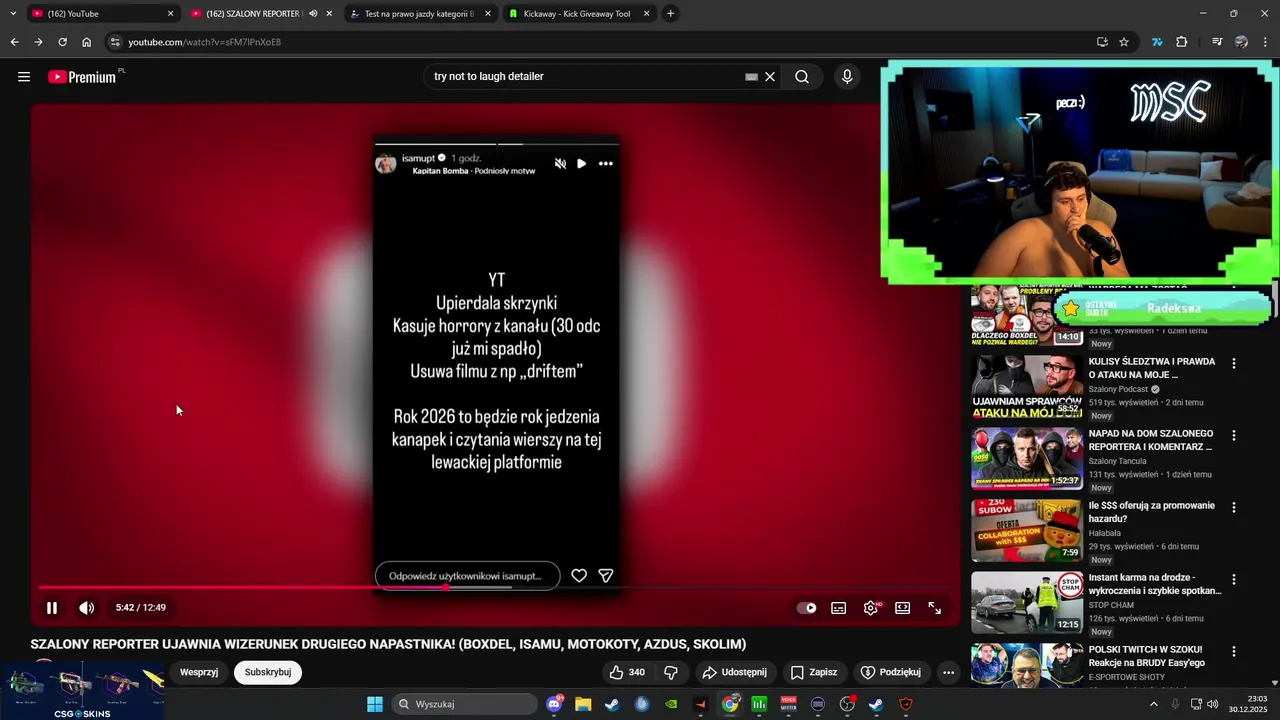Click the Wyszukaj taskbar search box

[x=465, y=704]
